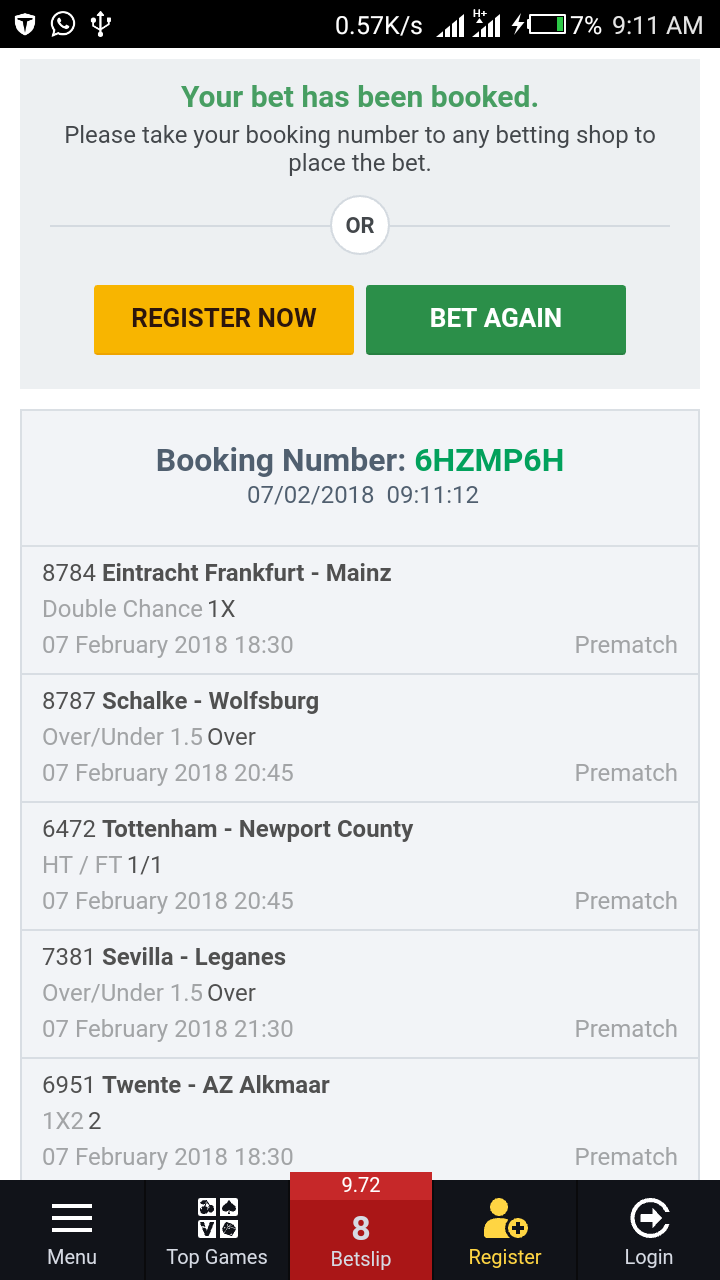Open Sevilla - Leganes bet row
The height and width of the screenshot is (1280, 720).
tap(360, 993)
